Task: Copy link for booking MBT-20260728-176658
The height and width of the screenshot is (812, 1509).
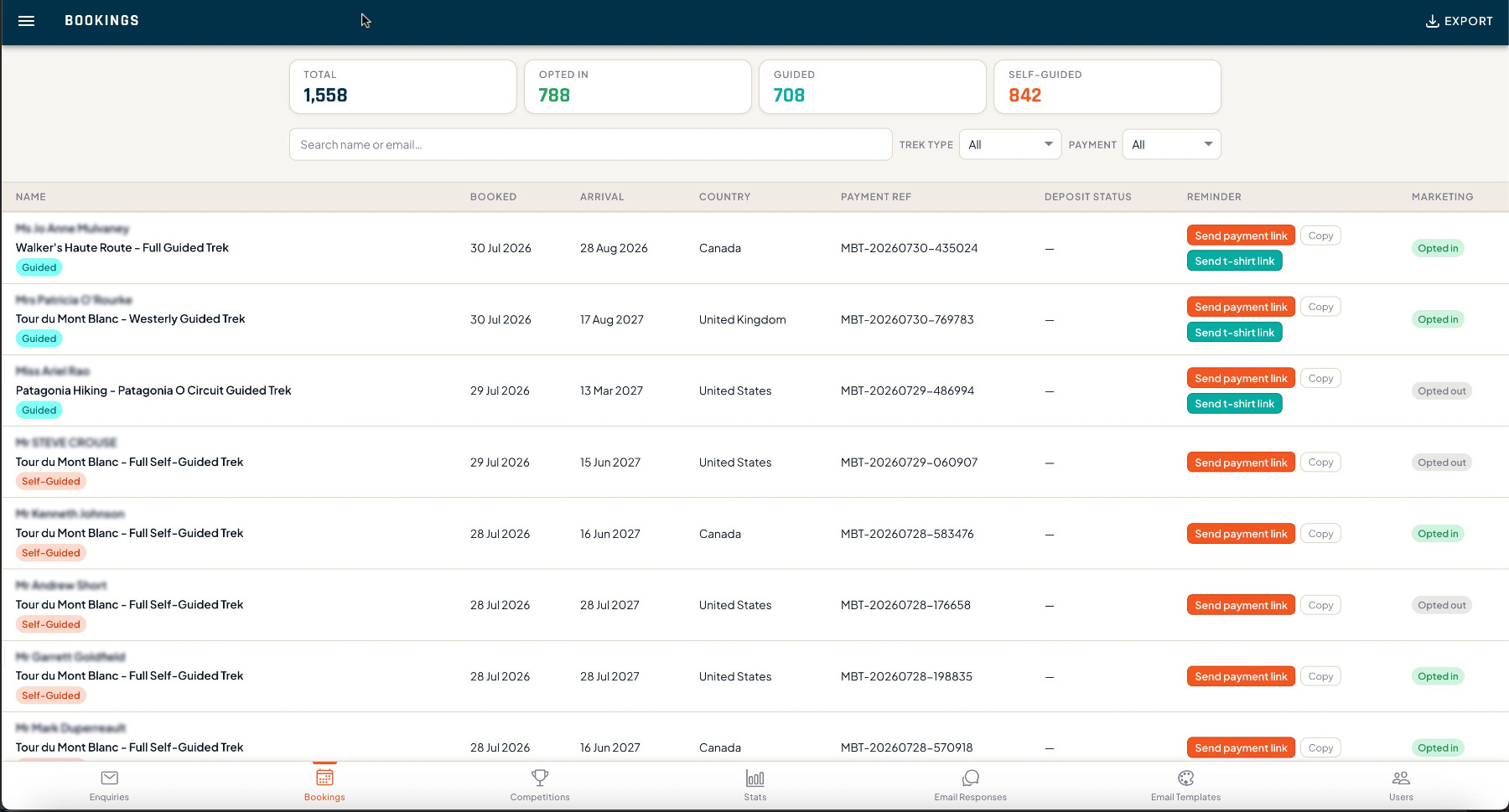Action: [x=1320, y=605]
